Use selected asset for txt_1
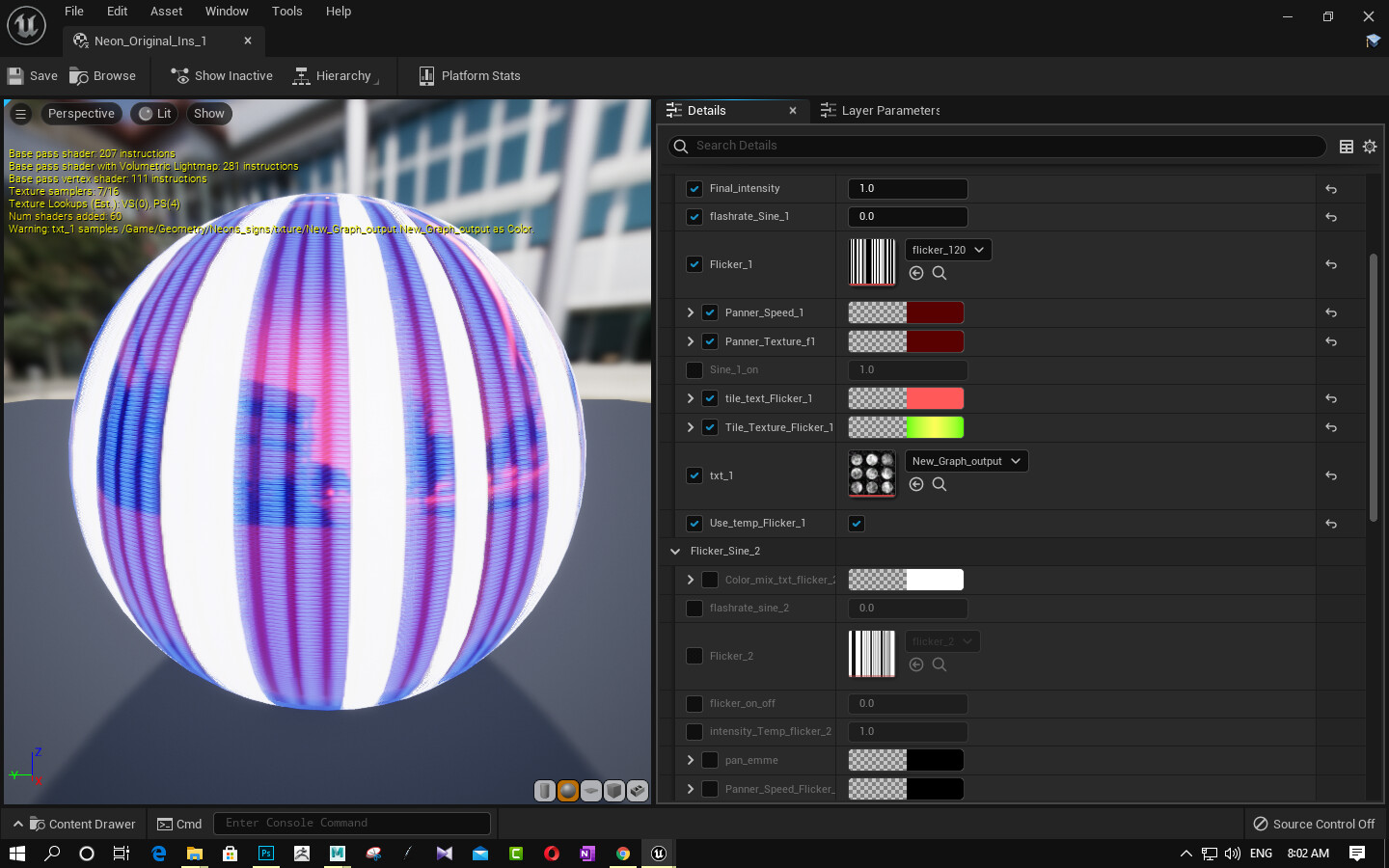Screen dimensions: 1389x868 [916, 484]
